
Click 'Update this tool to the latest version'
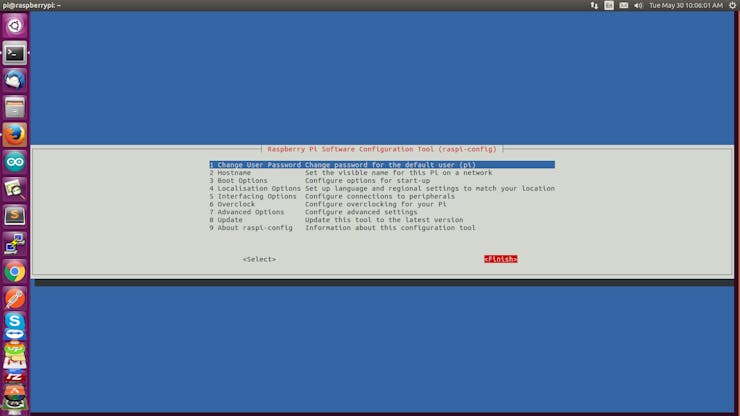click(x=384, y=220)
